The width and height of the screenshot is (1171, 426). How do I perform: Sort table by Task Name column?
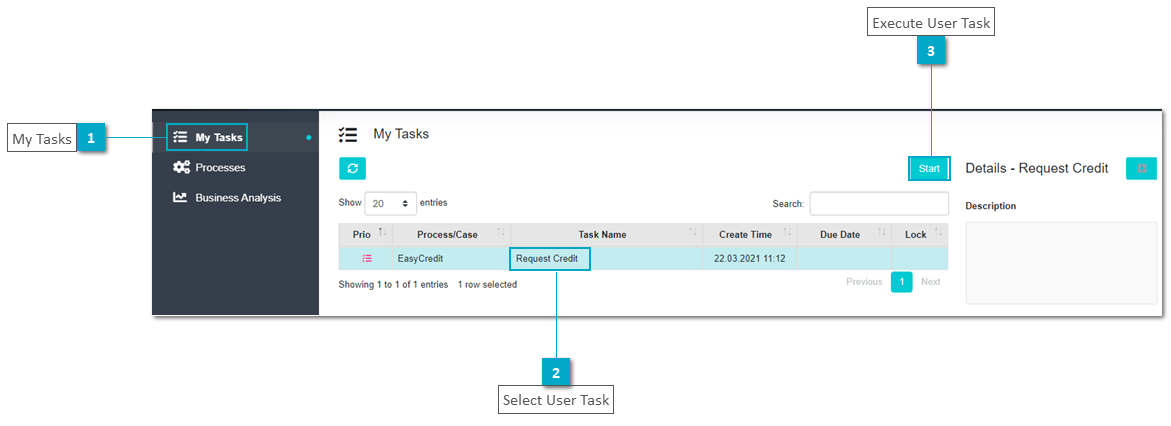coord(607,235)
